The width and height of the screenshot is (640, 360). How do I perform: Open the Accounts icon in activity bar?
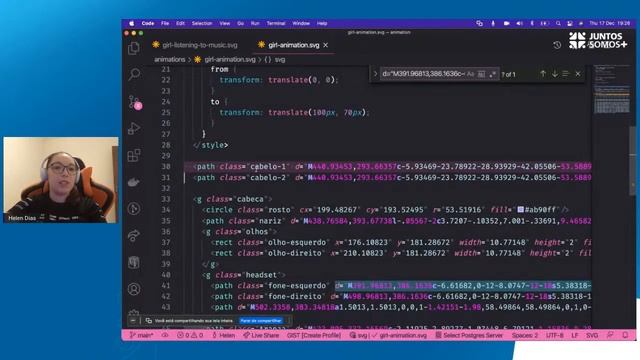pyautogui.click(x=134, y=289)
